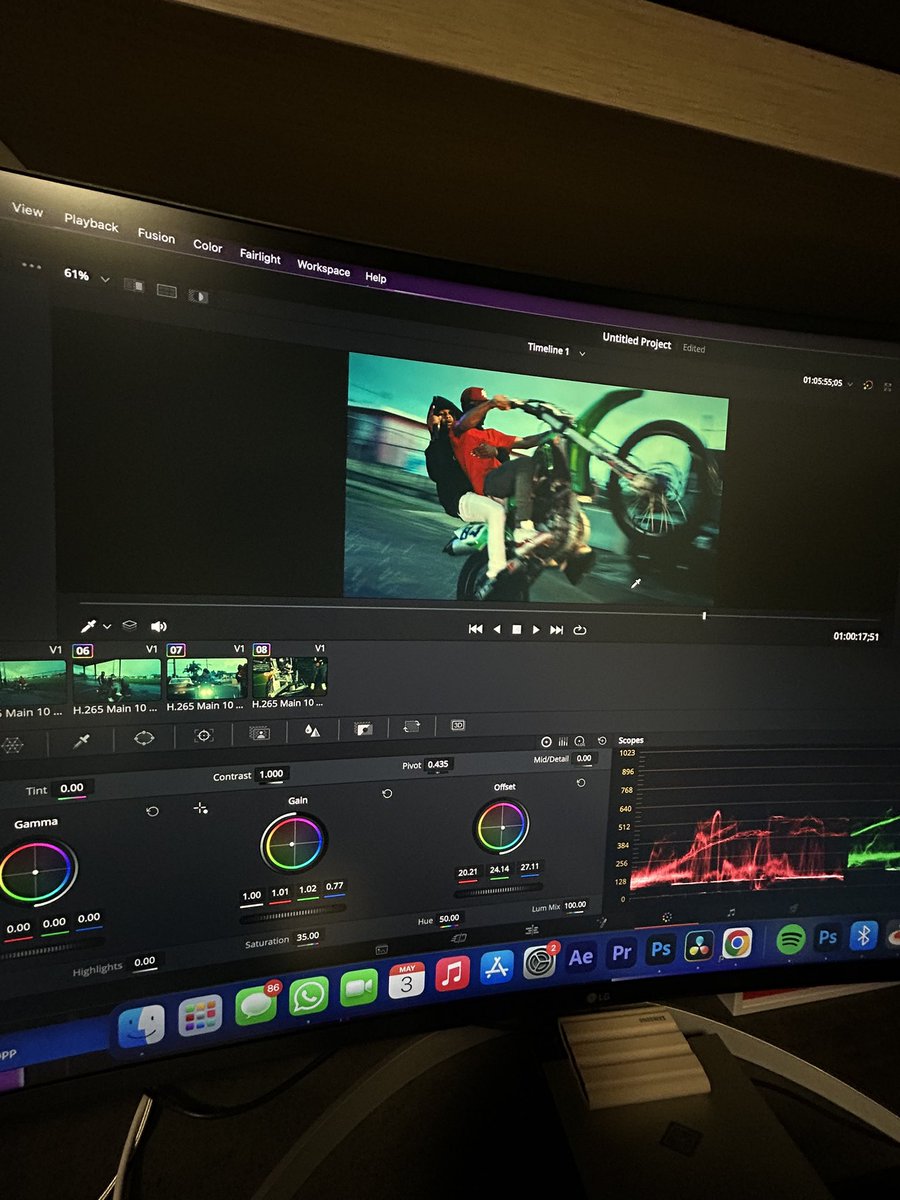This screenshot has width=900, height=1200.
Task: Open the 3D stereoscopic palette
Action: coord(458,724)
